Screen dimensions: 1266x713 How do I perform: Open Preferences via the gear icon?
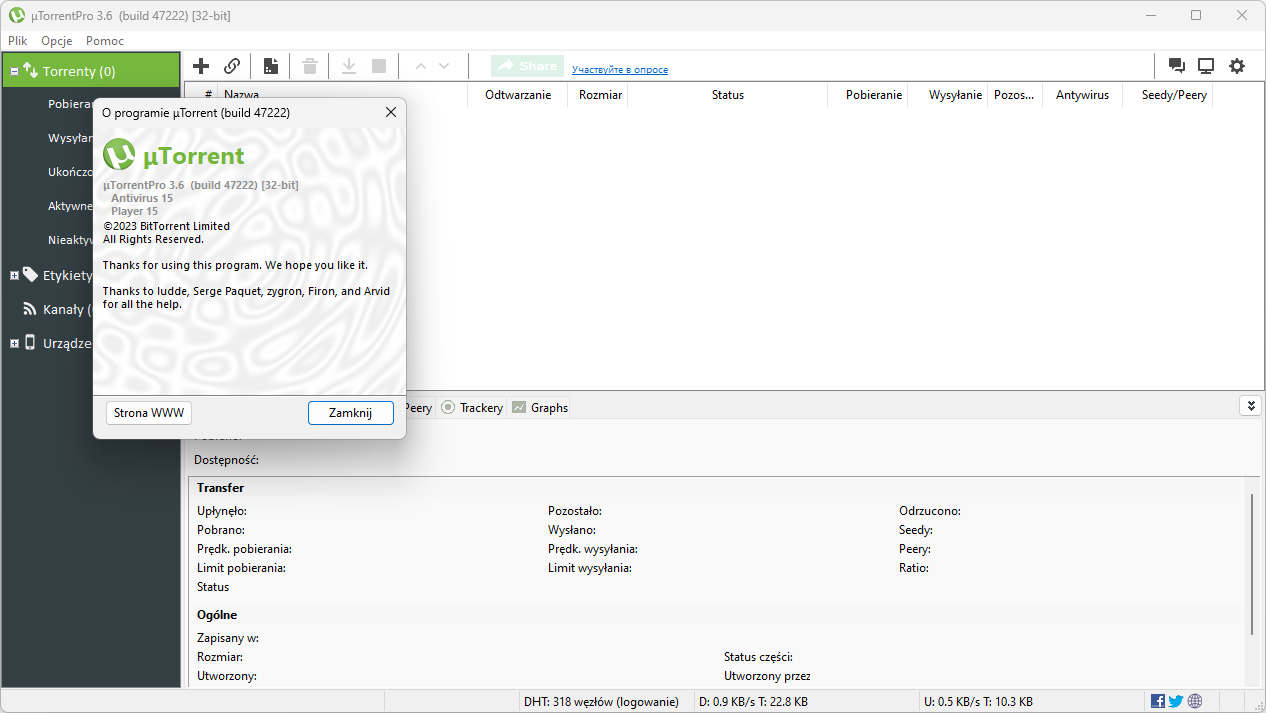point(1237,66)
